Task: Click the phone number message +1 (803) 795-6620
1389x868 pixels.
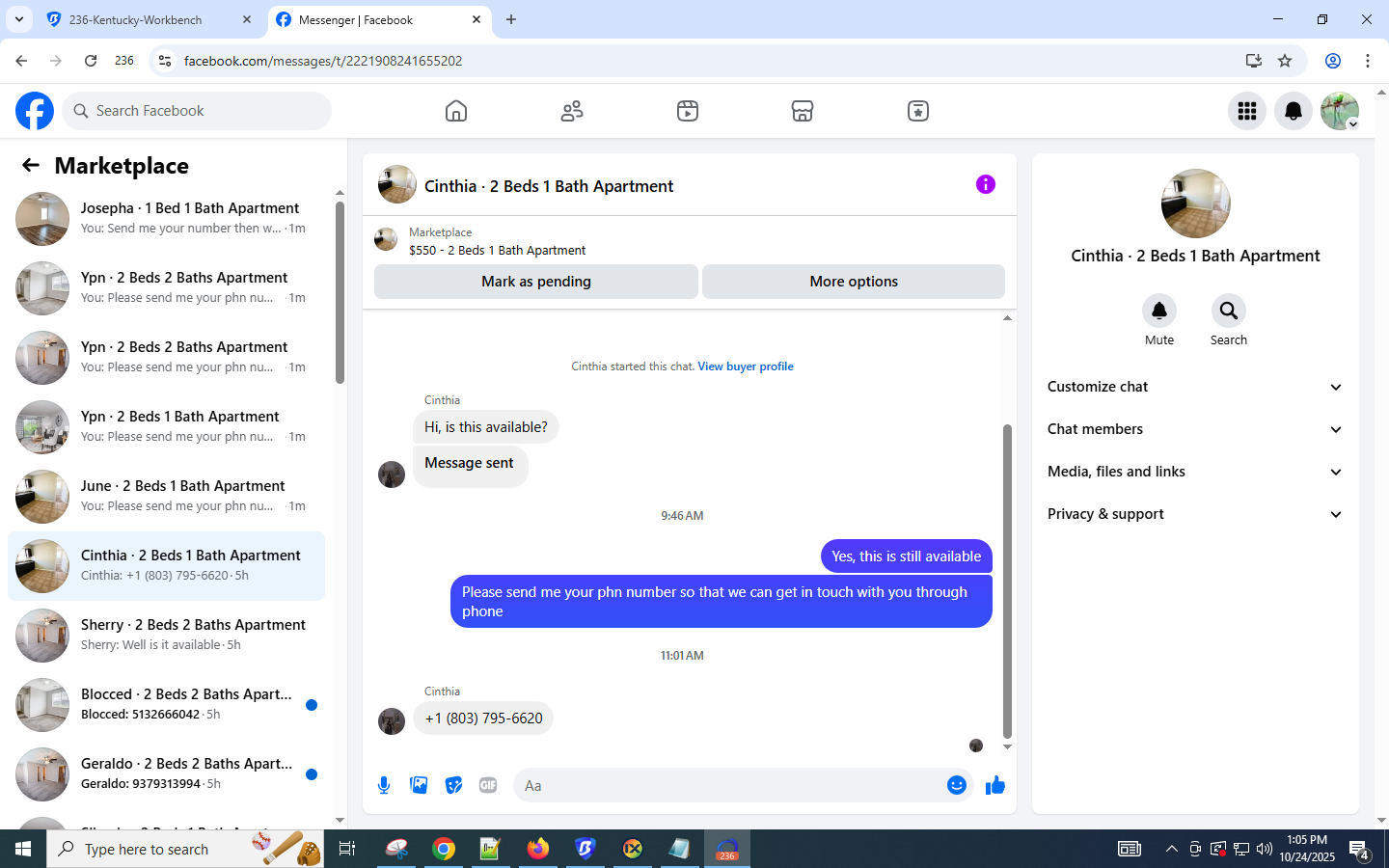Action: (483, 719)
